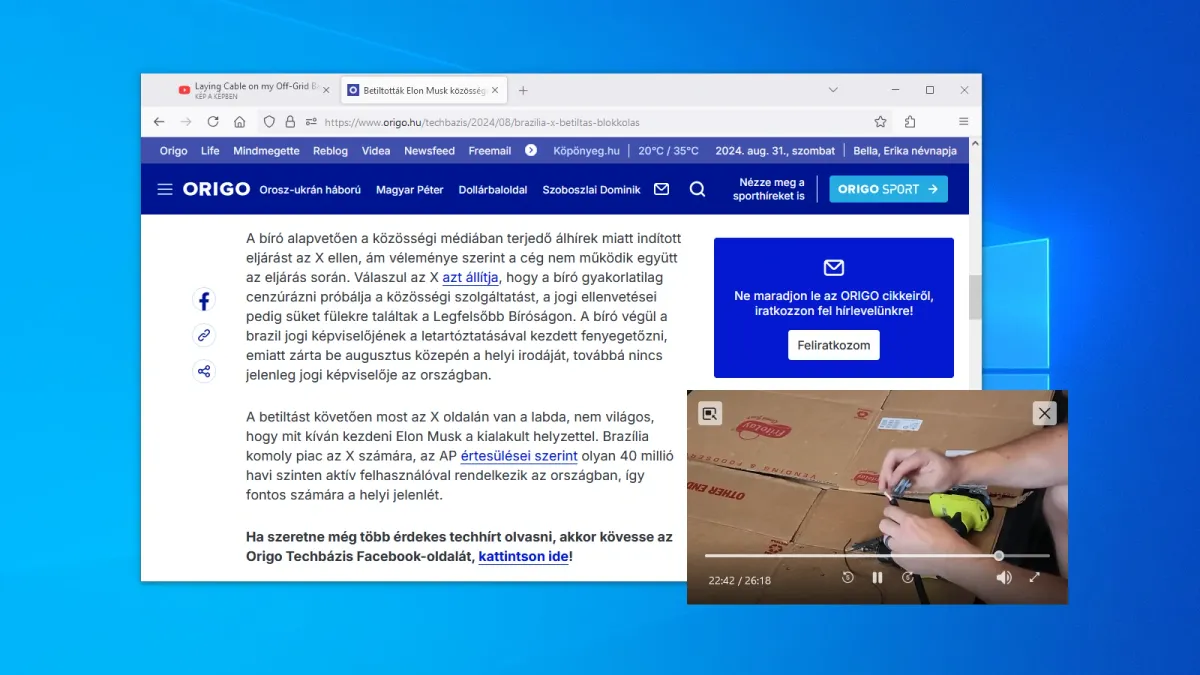Open the browser home page
1200x675 pixels.
point(240,122)
